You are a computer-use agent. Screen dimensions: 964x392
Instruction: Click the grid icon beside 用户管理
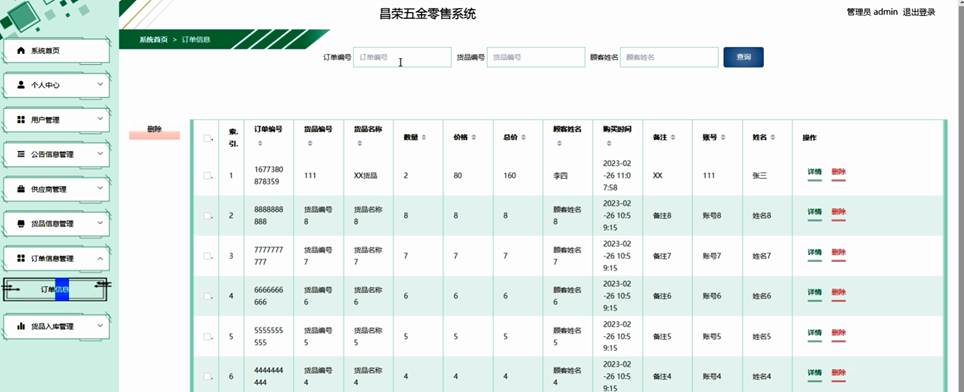22,120
